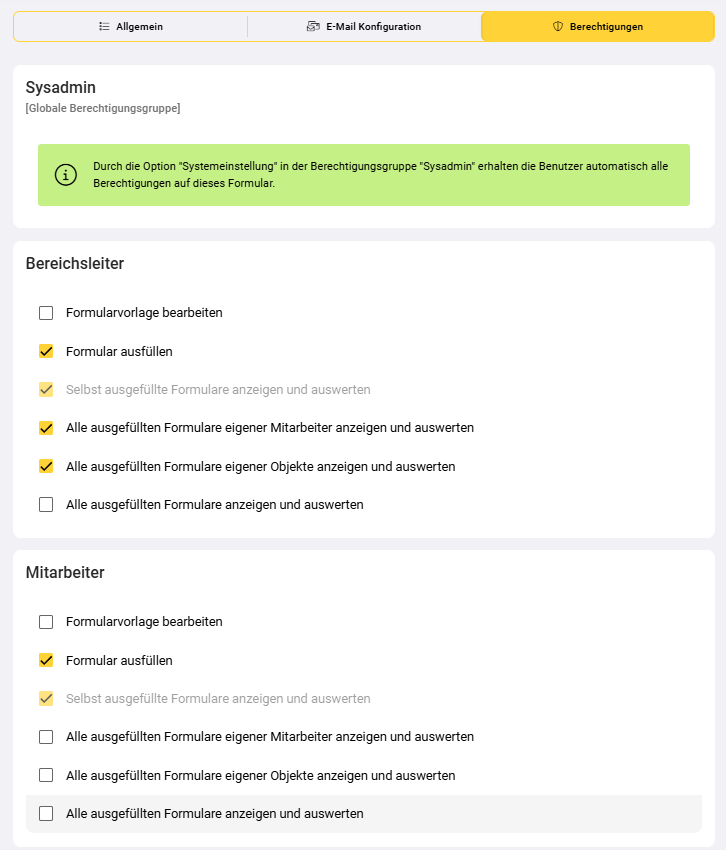
Task: Disable eigener Mitarbeiter forms viewing for Bereichsleiter
Action: point(46,428)
